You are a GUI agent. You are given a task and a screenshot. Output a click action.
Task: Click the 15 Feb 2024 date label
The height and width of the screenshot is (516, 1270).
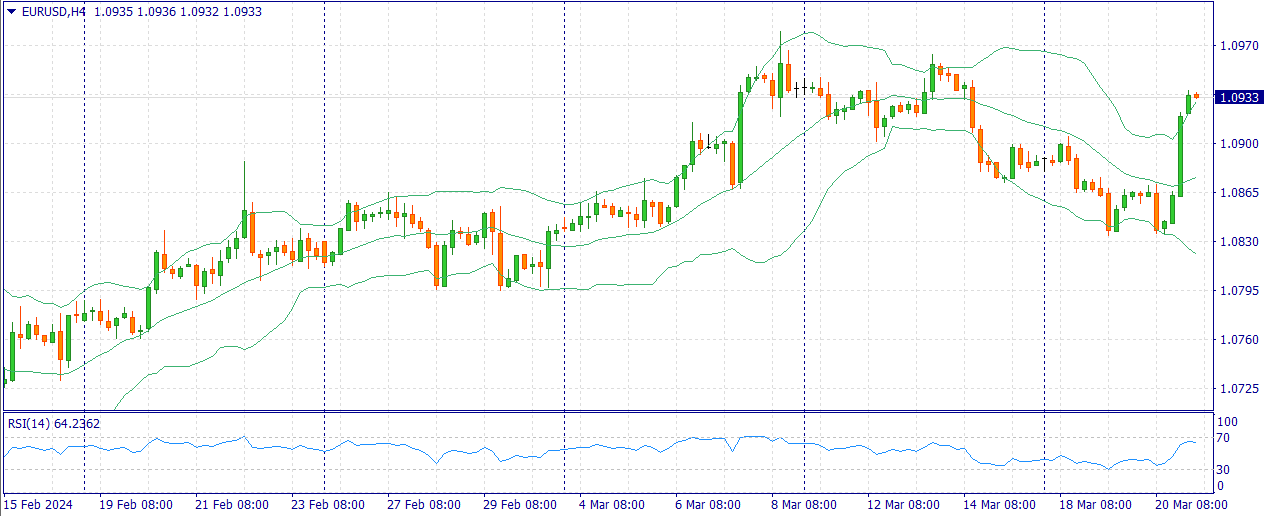pos(38,505)
